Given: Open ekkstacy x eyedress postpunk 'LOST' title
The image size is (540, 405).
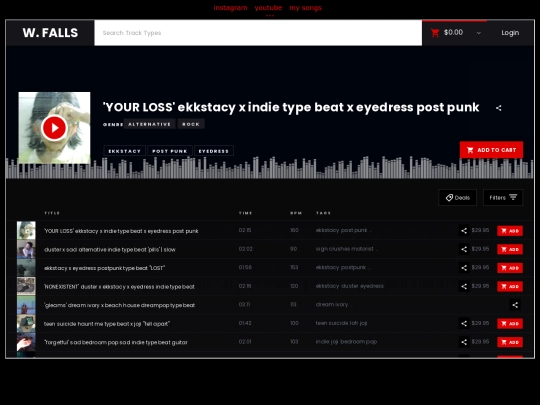Looking at the screenshot, I should [x=104, y=268].
